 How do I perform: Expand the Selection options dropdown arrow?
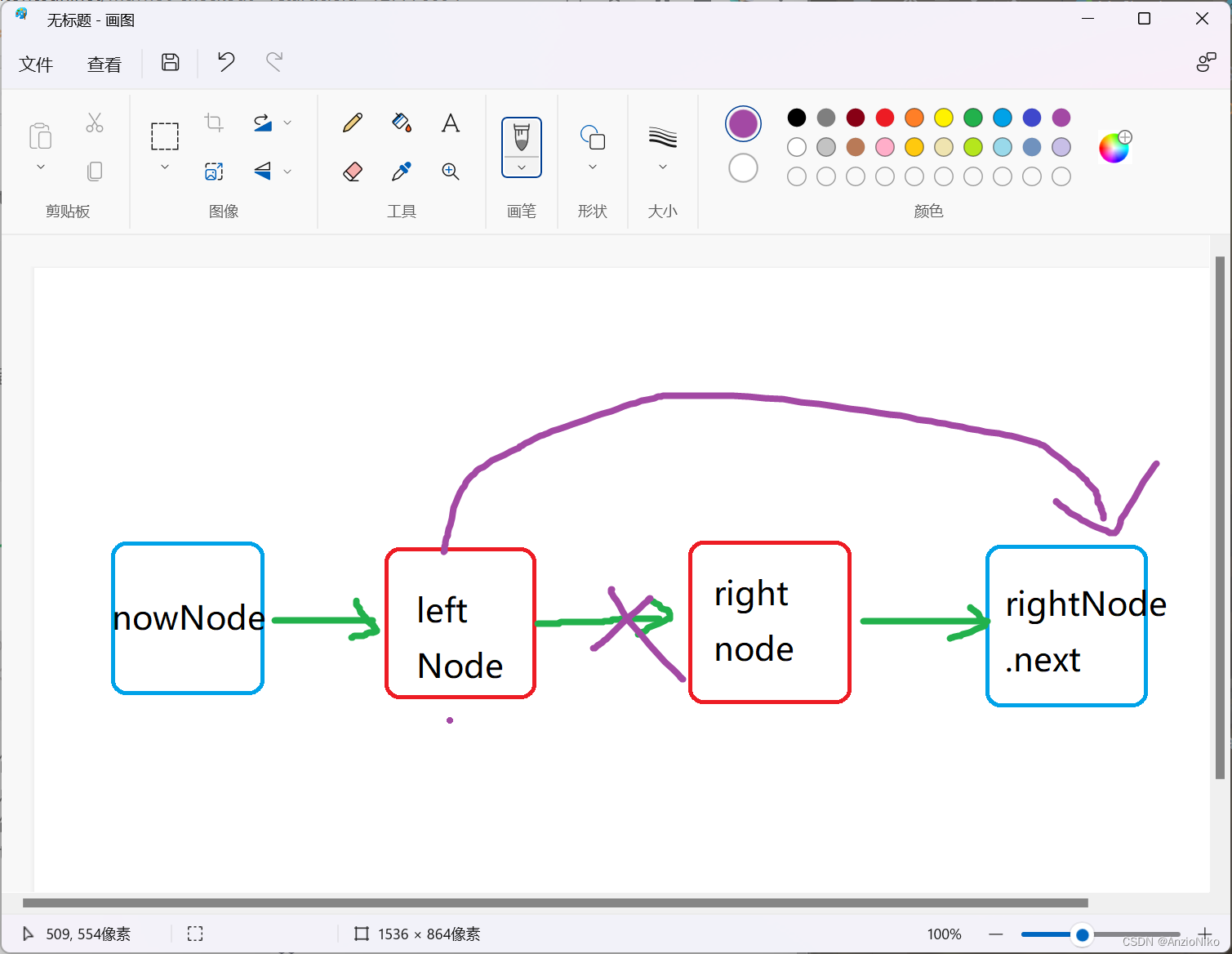[165, 167]
